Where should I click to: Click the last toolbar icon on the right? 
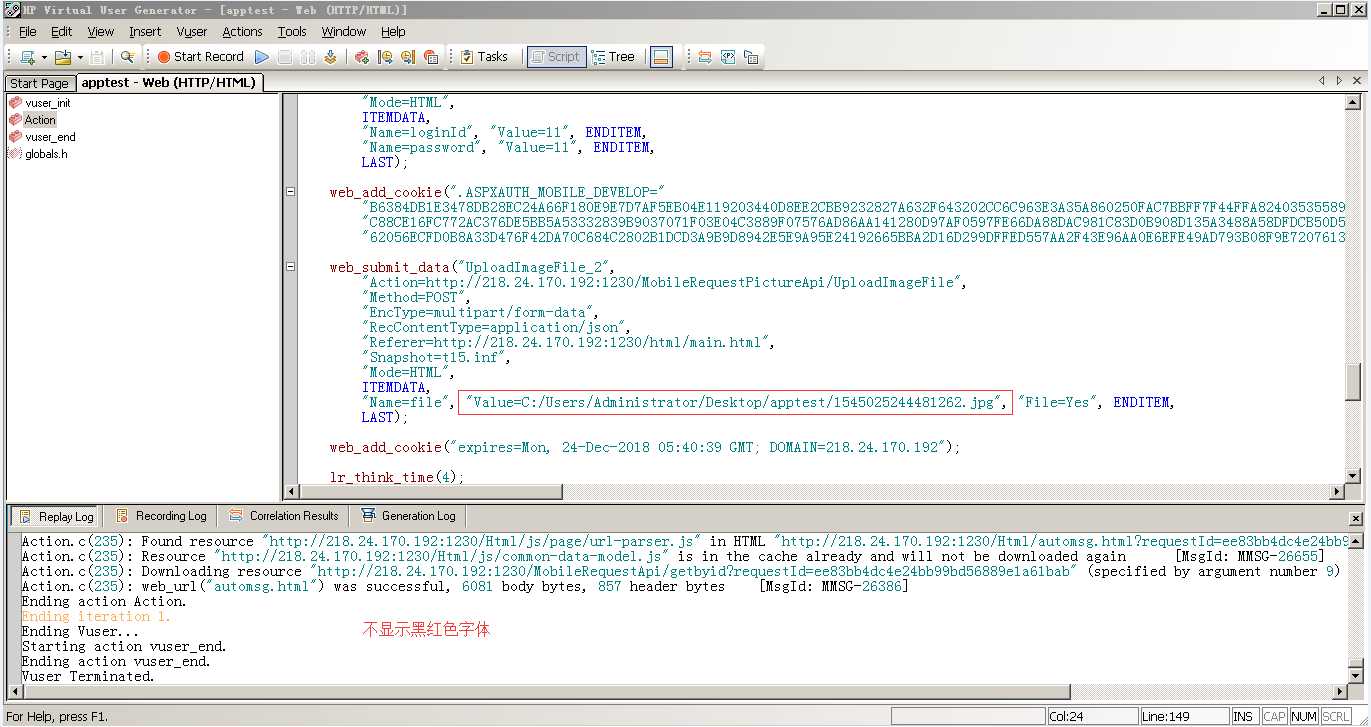click(x=751, y=57)
